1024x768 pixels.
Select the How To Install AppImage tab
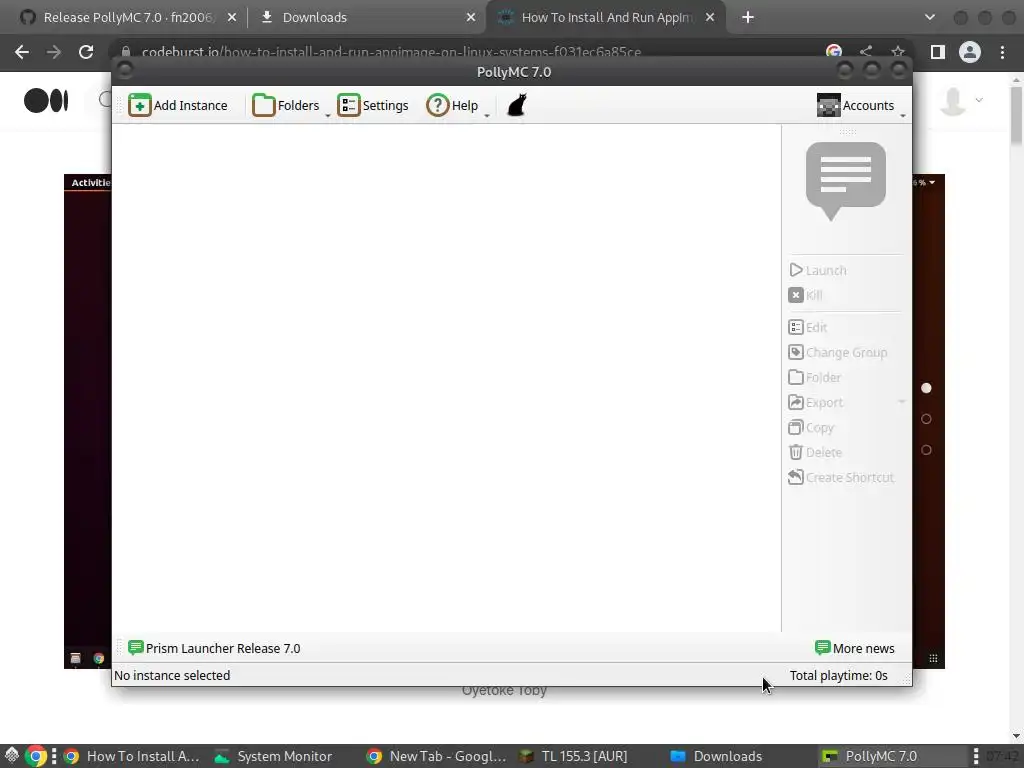(607, 17)
